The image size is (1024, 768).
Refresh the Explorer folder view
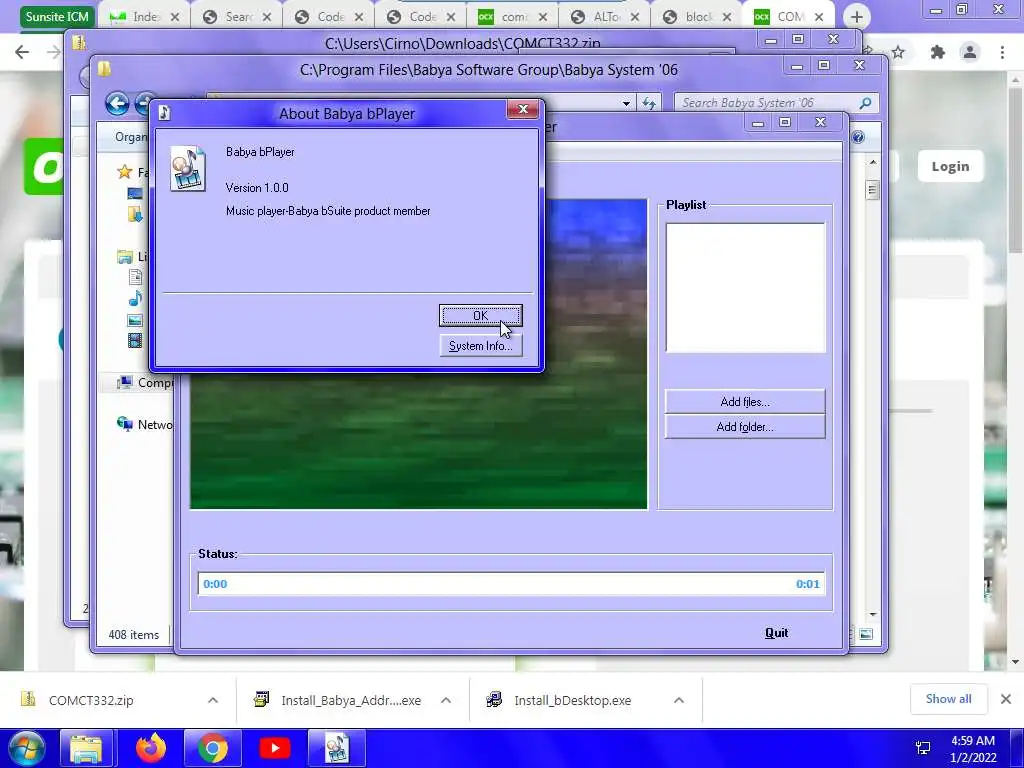648,103
